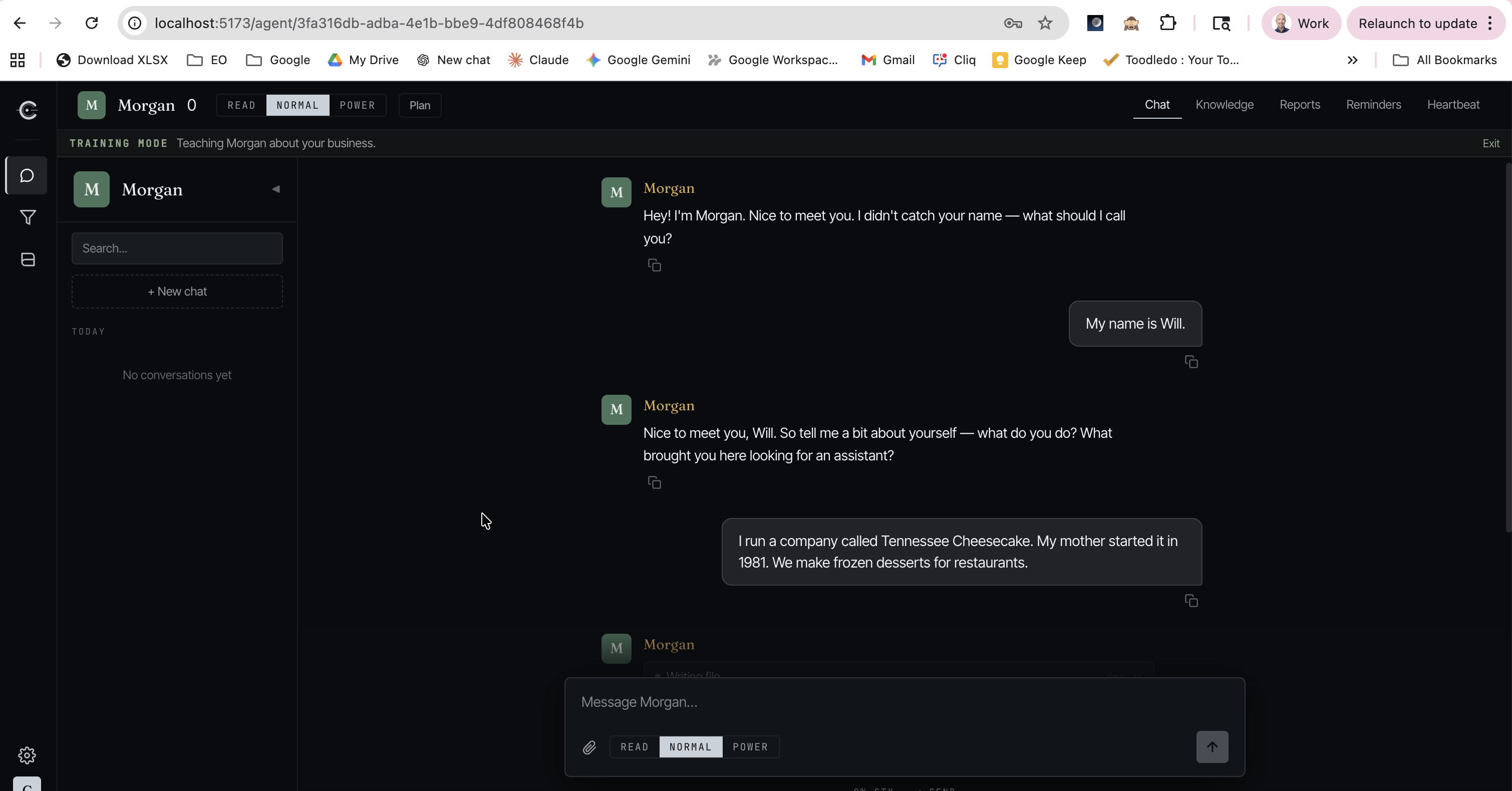This screenshot has height=791, width=1512.
Task: Open the funnel filter sidebar icon
Action: (x=28, y=217)
